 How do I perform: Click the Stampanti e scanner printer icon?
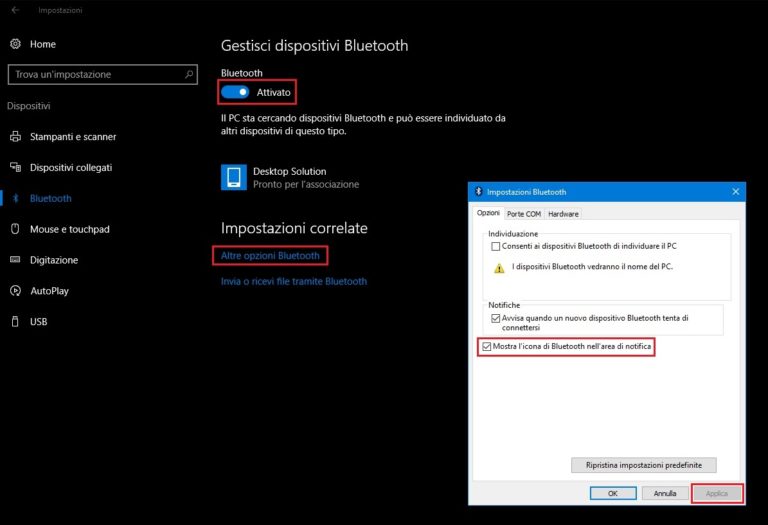tap(15, 136)
